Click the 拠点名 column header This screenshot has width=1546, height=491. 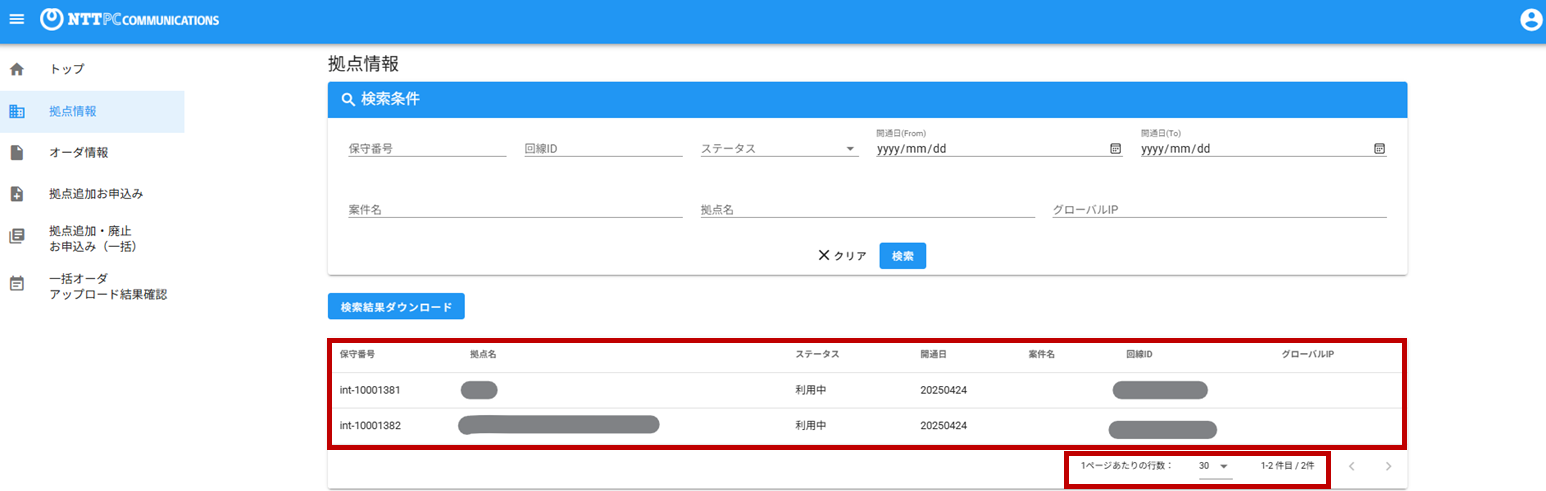click(483, 355)
